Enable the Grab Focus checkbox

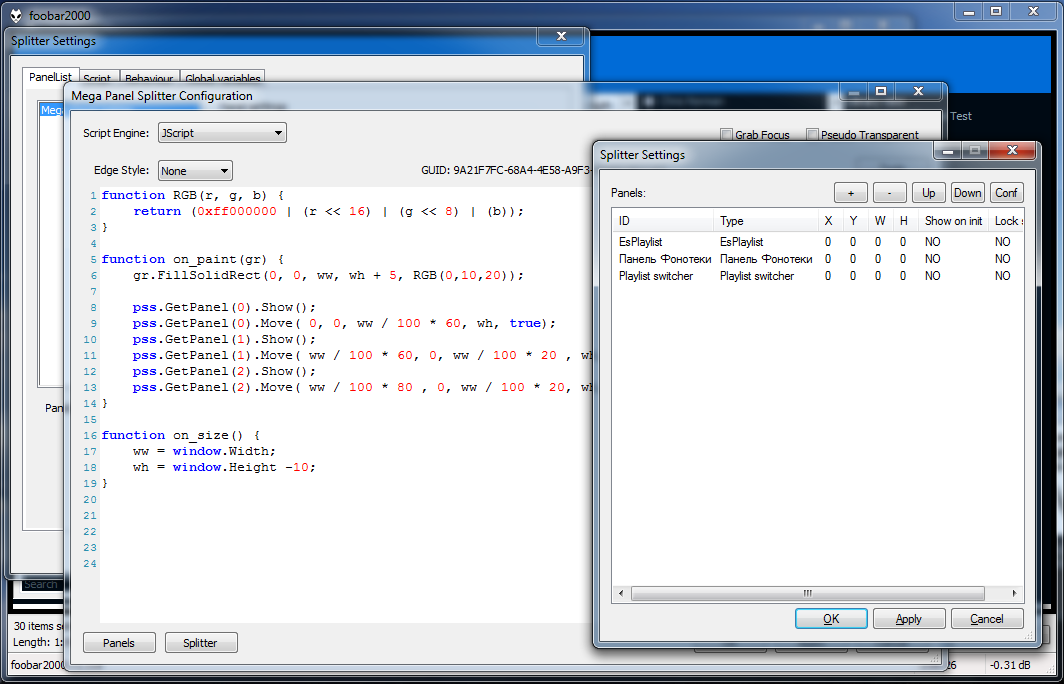click(727, 135)
